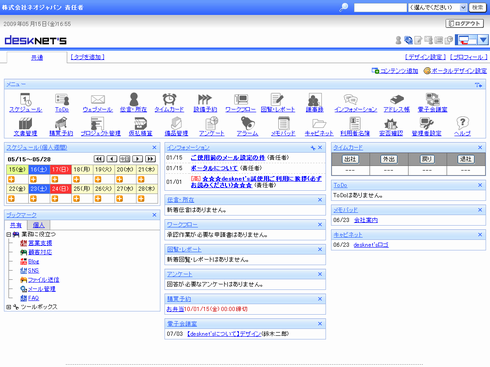Select the 共有 bookmark tab
The image size is (490, 367).
click(16, 225)
